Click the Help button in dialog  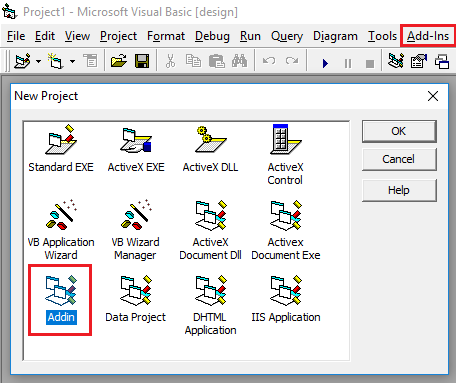click(399, 190)
